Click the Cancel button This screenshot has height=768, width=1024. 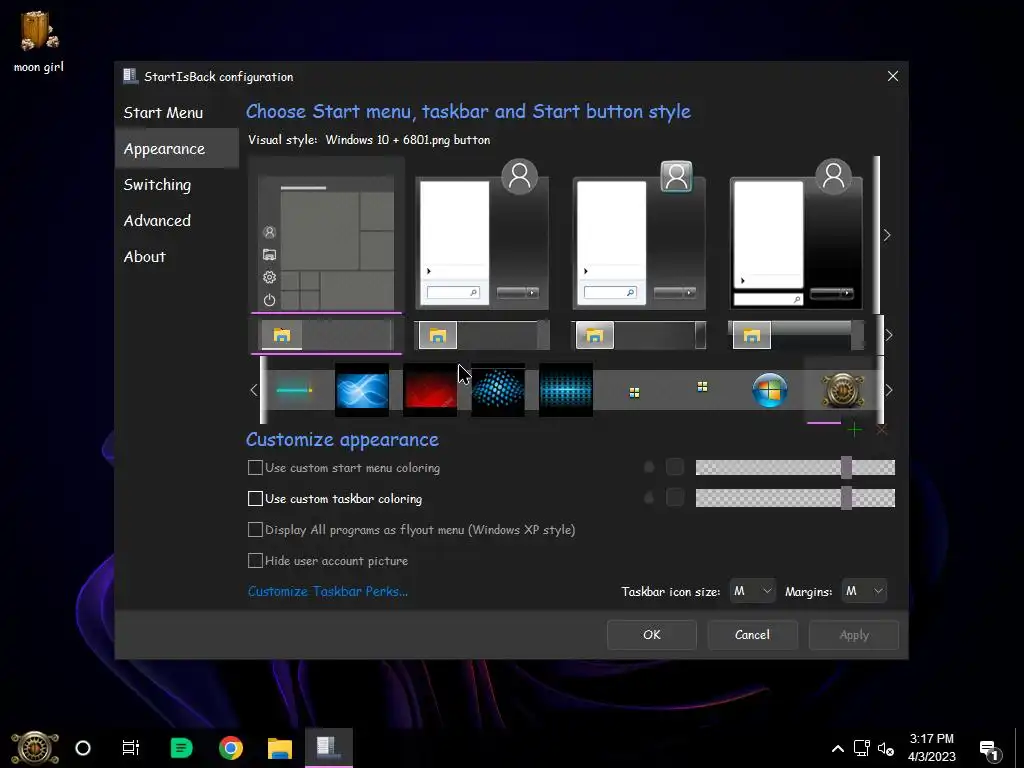click(x=752, y=635)
